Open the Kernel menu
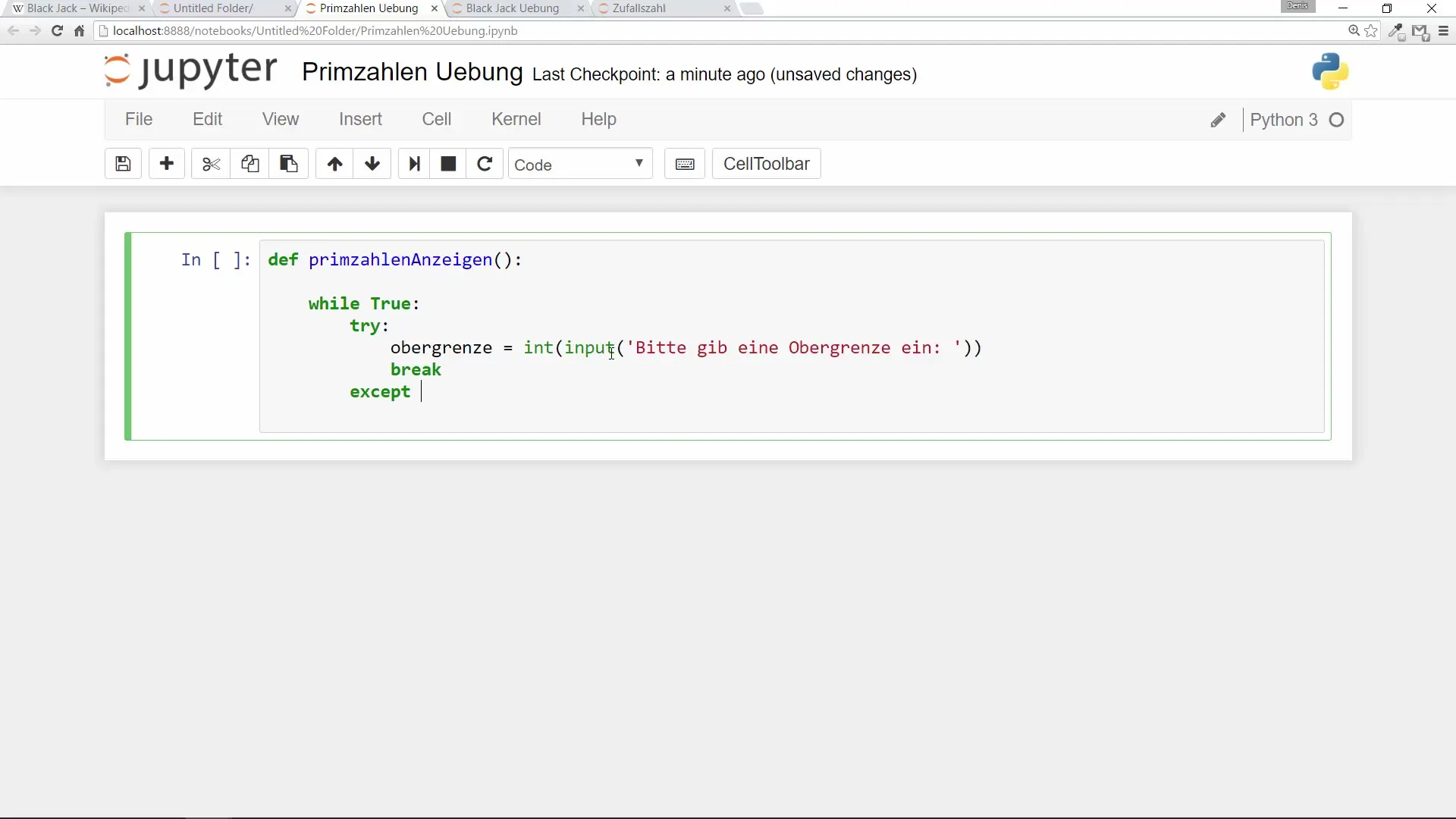The width and height of the screenshot is (1456, 819). 516,119
